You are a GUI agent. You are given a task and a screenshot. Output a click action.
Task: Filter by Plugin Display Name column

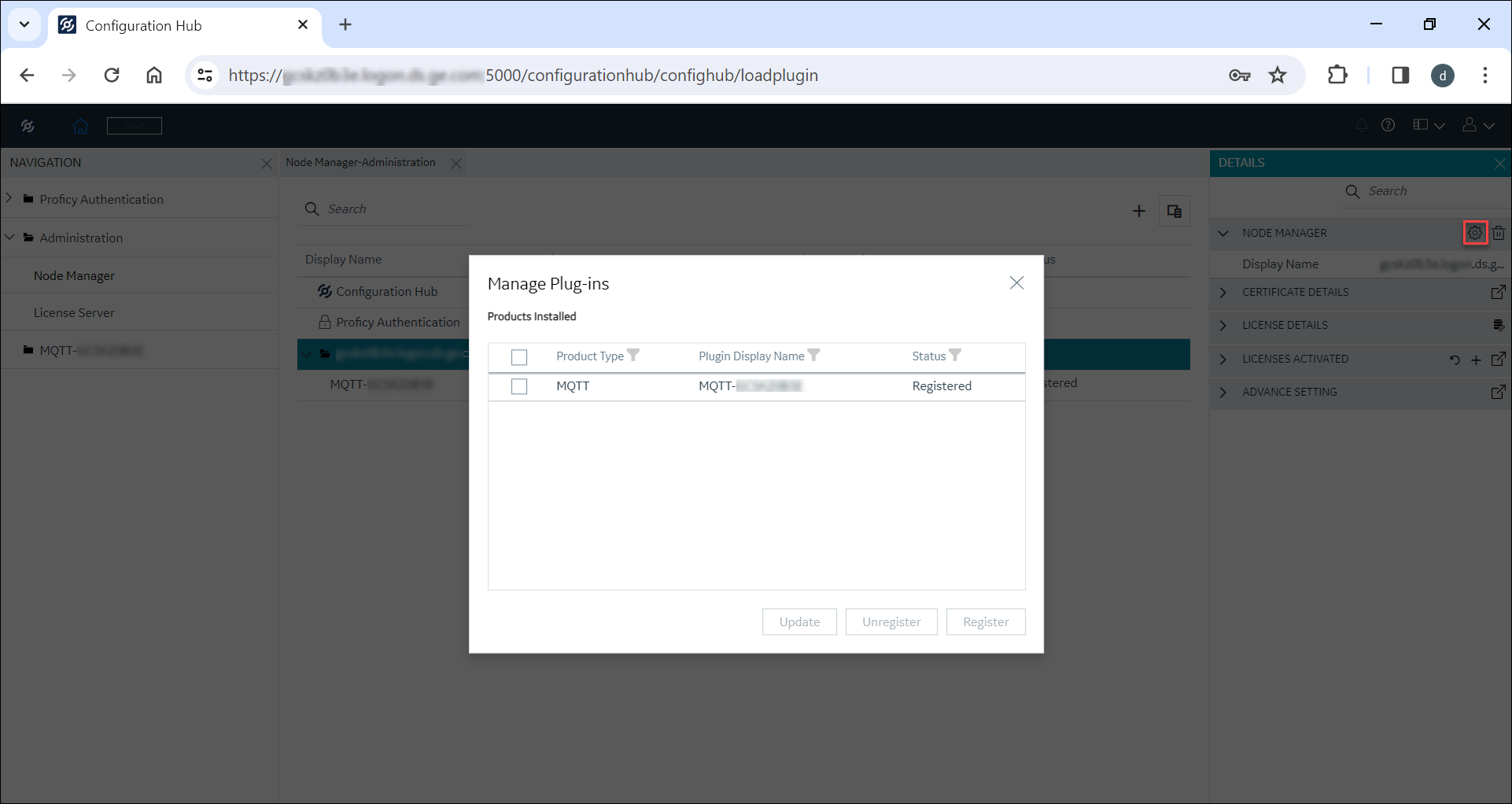(x=814, y=356)
